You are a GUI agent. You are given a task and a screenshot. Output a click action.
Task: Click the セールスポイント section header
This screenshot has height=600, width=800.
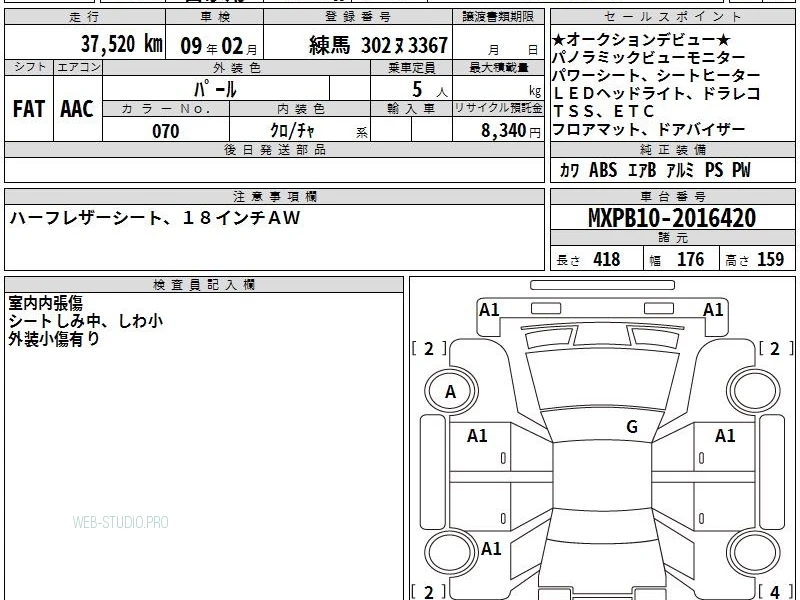point(673,17)
